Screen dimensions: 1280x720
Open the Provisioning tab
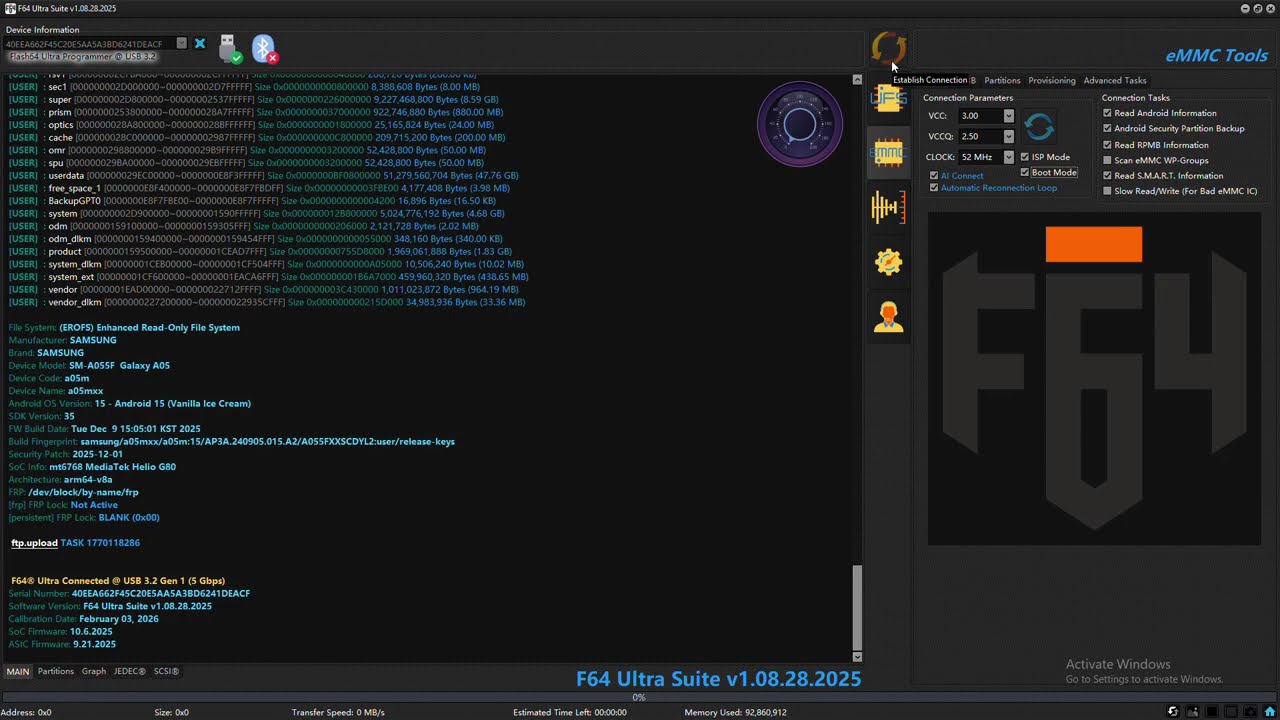(1052, 80)
